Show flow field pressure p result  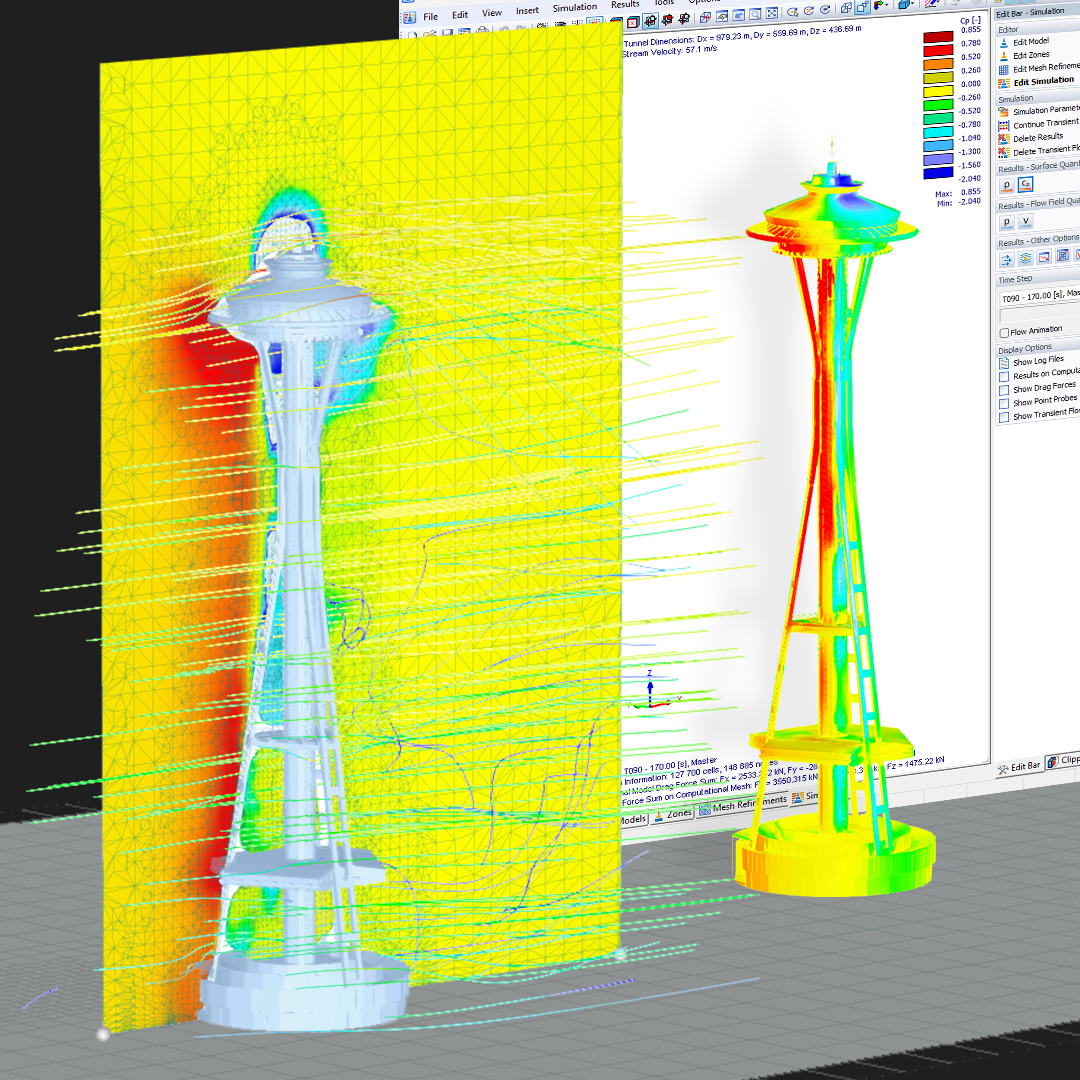click(x=1006, y=222)
